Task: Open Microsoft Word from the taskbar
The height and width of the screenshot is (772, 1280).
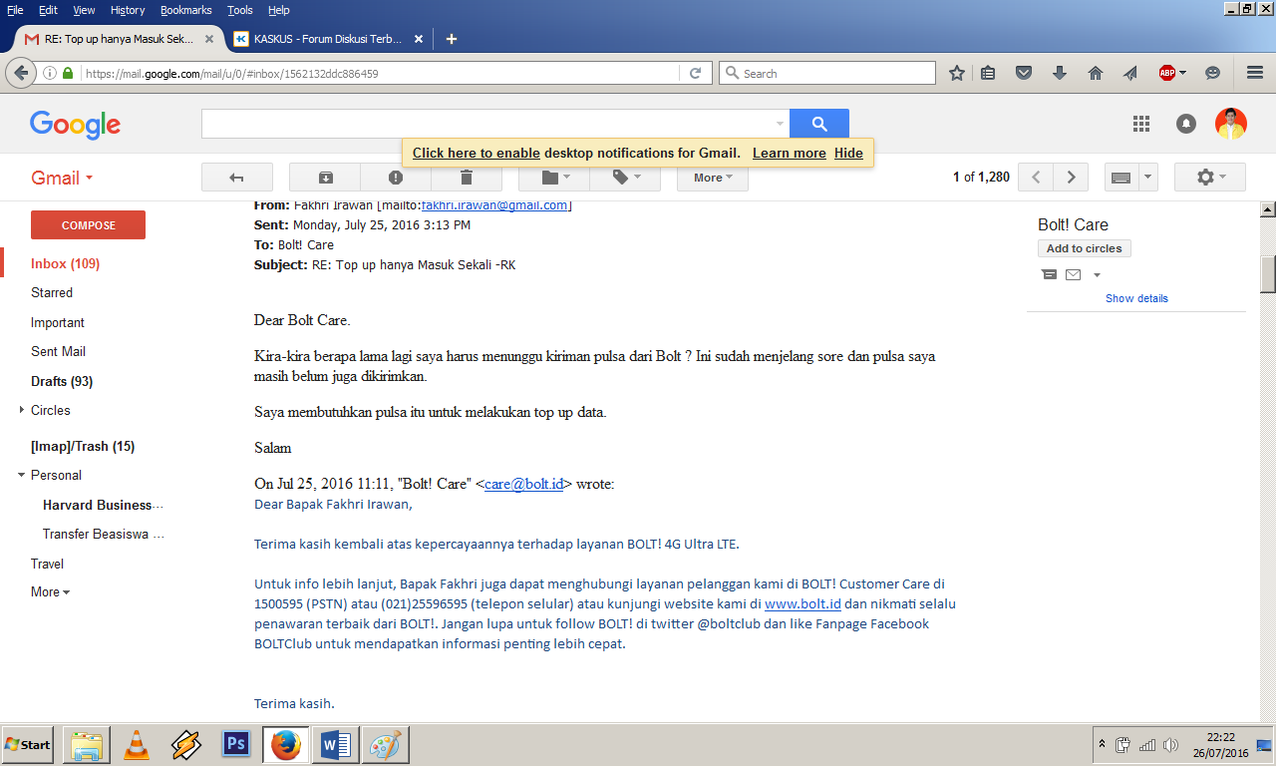Action: 335,744
